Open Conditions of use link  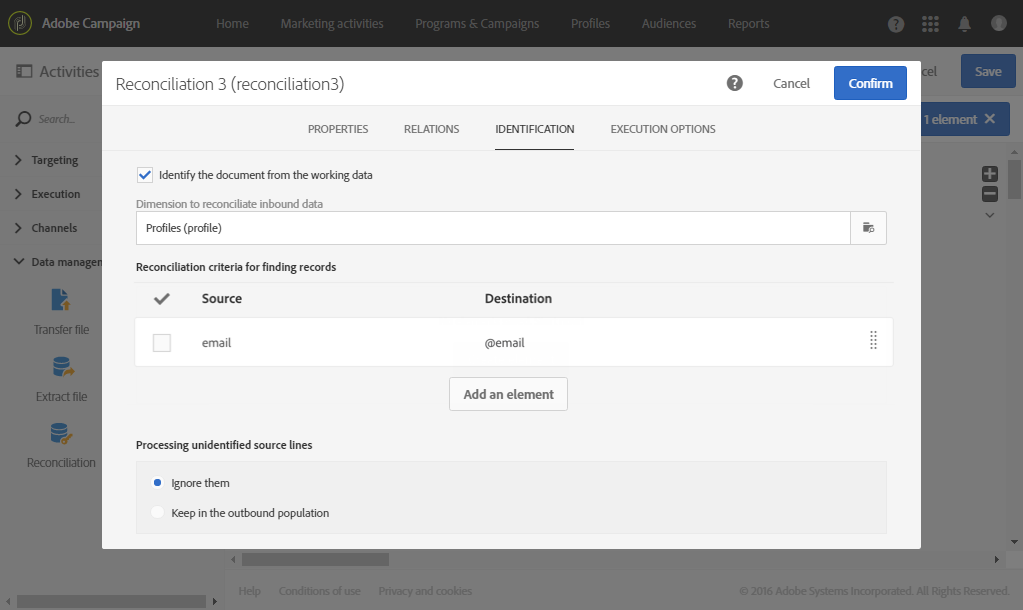[320, 590]
